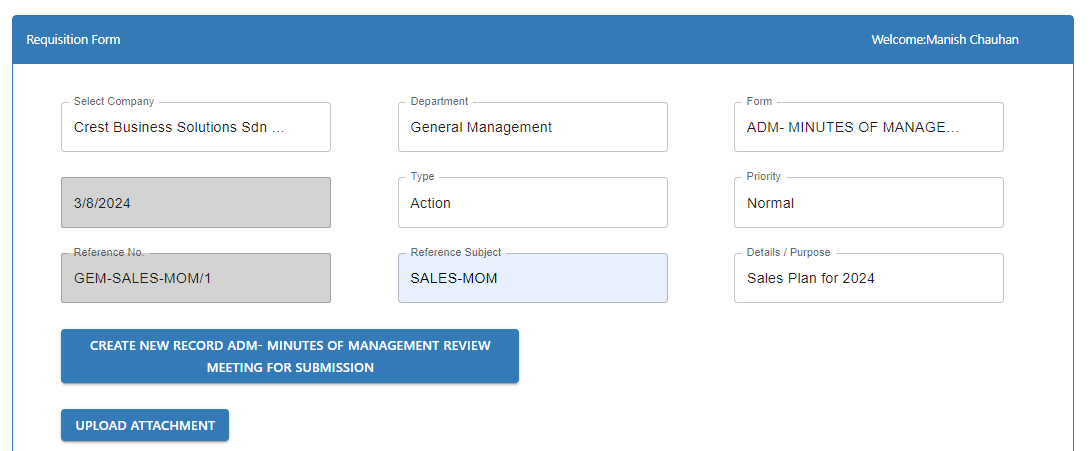
Task: Click the 'Reference Subject' floating label
Action: (456, 253)
